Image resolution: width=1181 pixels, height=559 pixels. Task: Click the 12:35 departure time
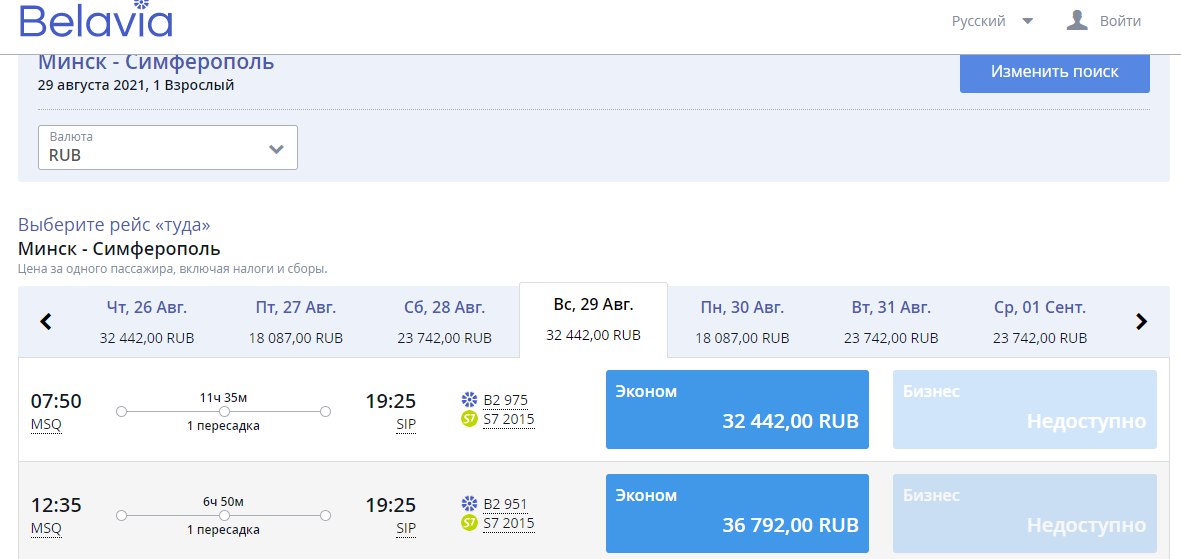(x=56, y=505)
